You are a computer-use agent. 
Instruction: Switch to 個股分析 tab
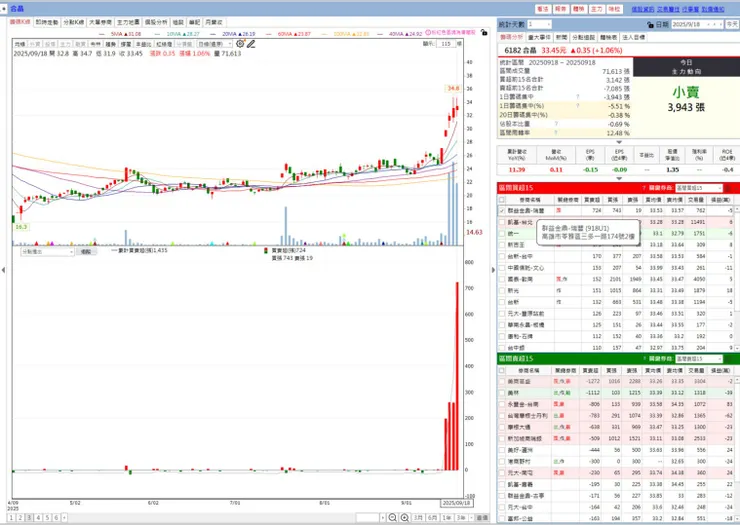156,22
